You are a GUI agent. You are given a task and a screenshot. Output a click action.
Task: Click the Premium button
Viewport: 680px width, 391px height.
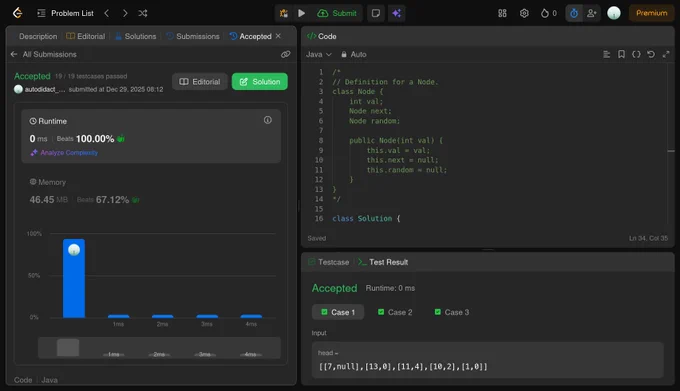(x=651, y=13)
